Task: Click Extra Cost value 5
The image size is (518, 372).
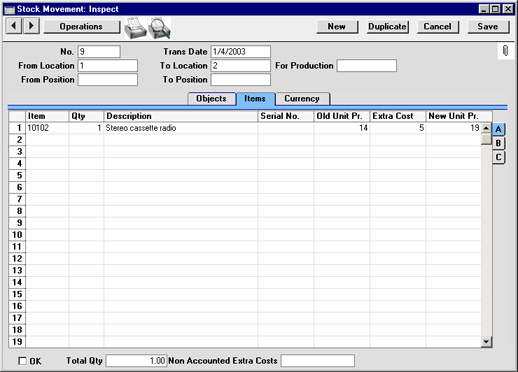Action: 398,128
